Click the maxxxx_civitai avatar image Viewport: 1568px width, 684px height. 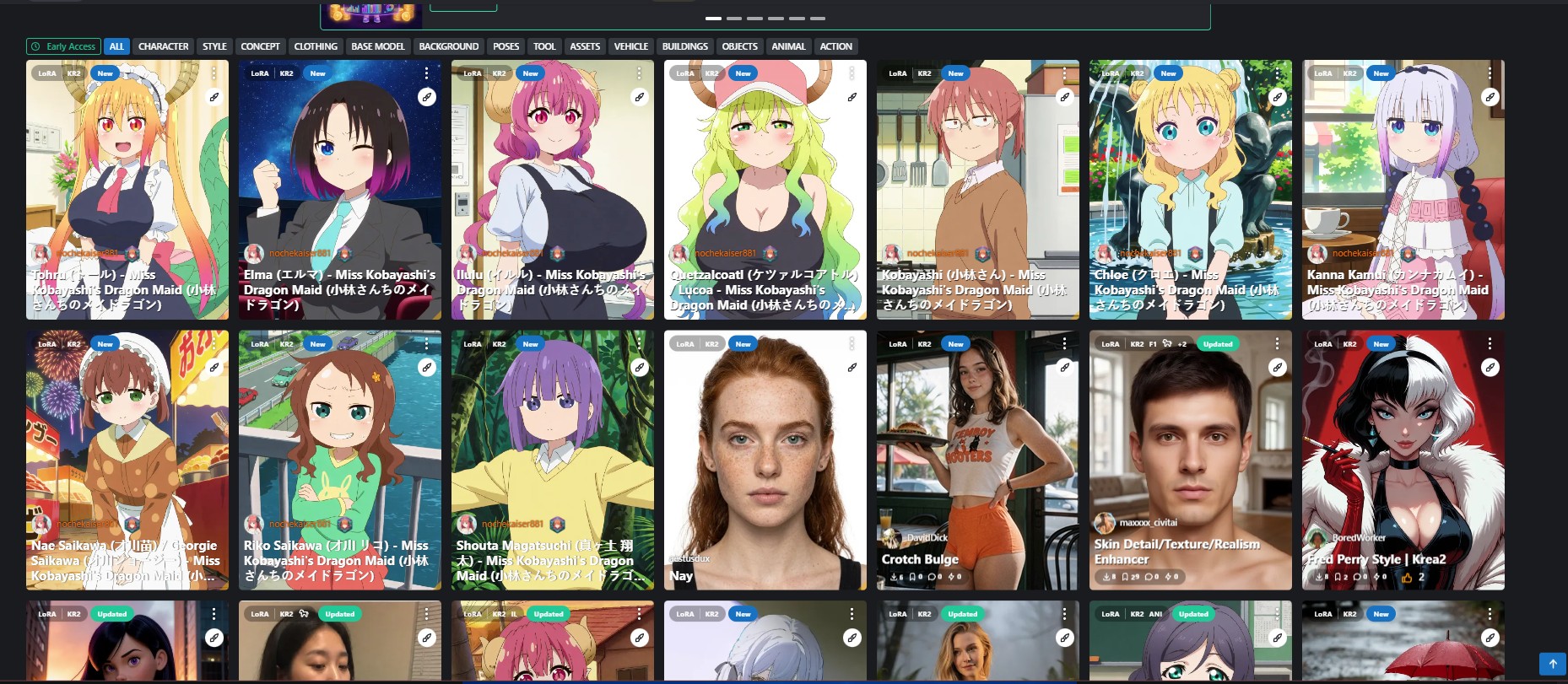pyautogui.click(x=1105, y=523)
